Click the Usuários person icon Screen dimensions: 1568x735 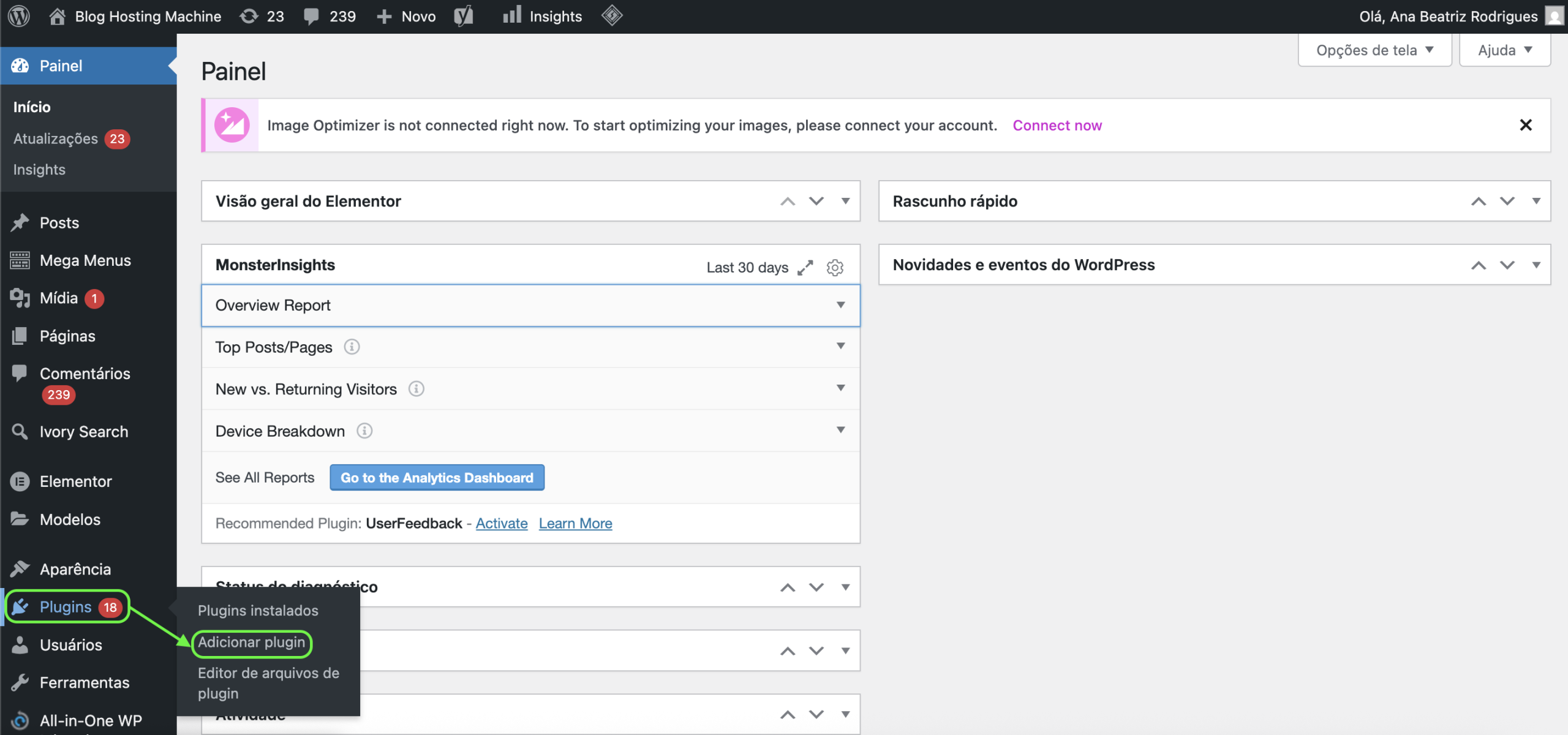tap(20, 645)
